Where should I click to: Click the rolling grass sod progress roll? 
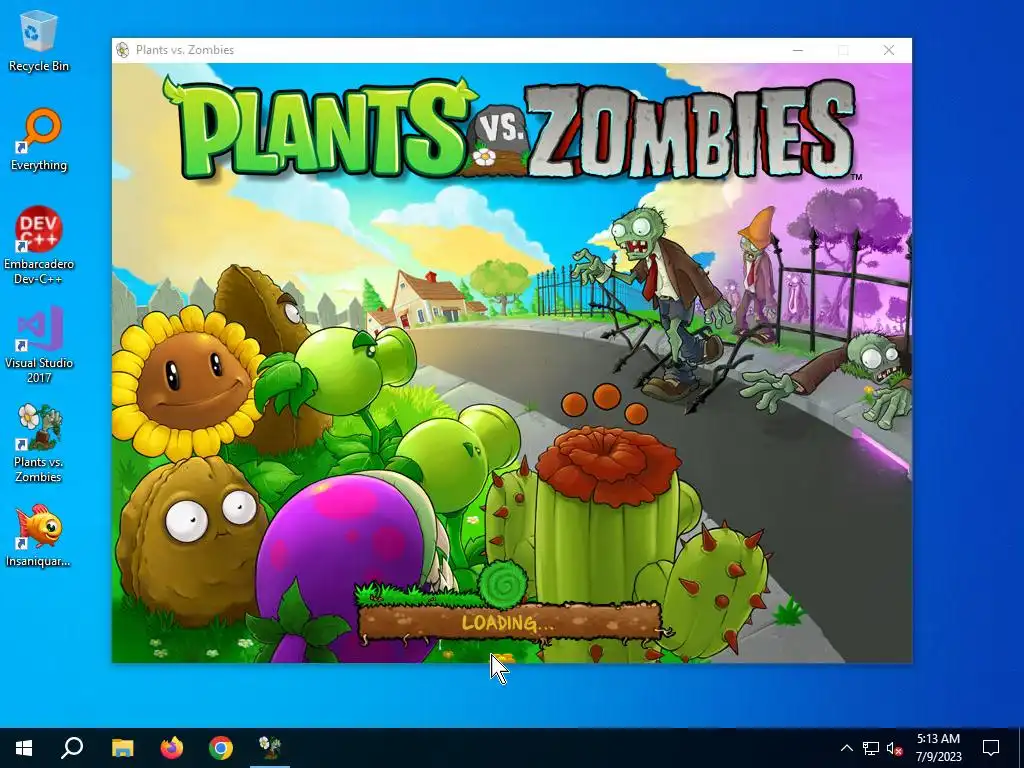coord(502,583)
